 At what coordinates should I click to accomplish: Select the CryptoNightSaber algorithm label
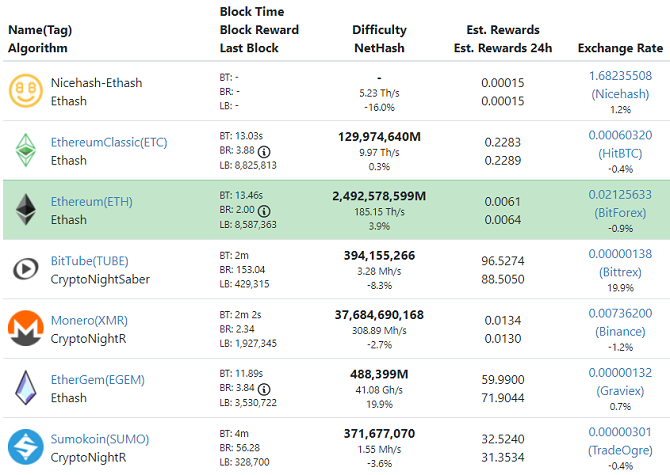pyautogui.click(x=100, y=279)
